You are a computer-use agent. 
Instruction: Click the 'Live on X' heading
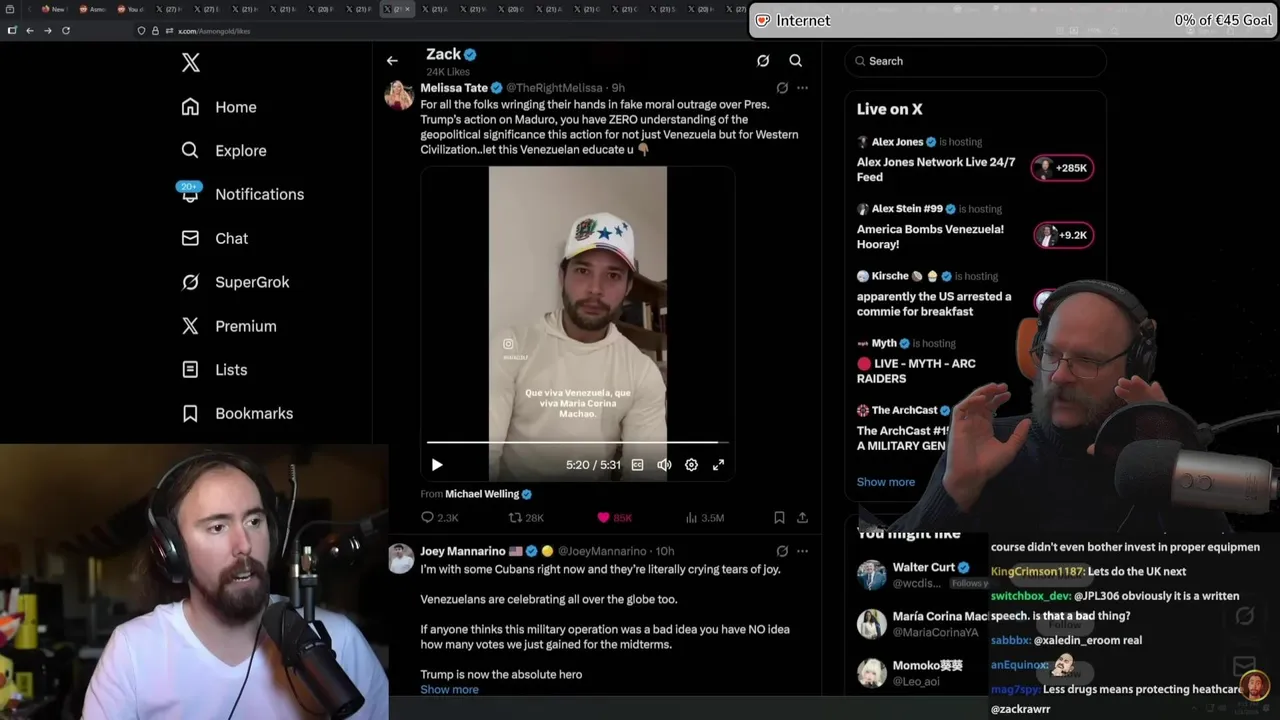click(890, 109)
